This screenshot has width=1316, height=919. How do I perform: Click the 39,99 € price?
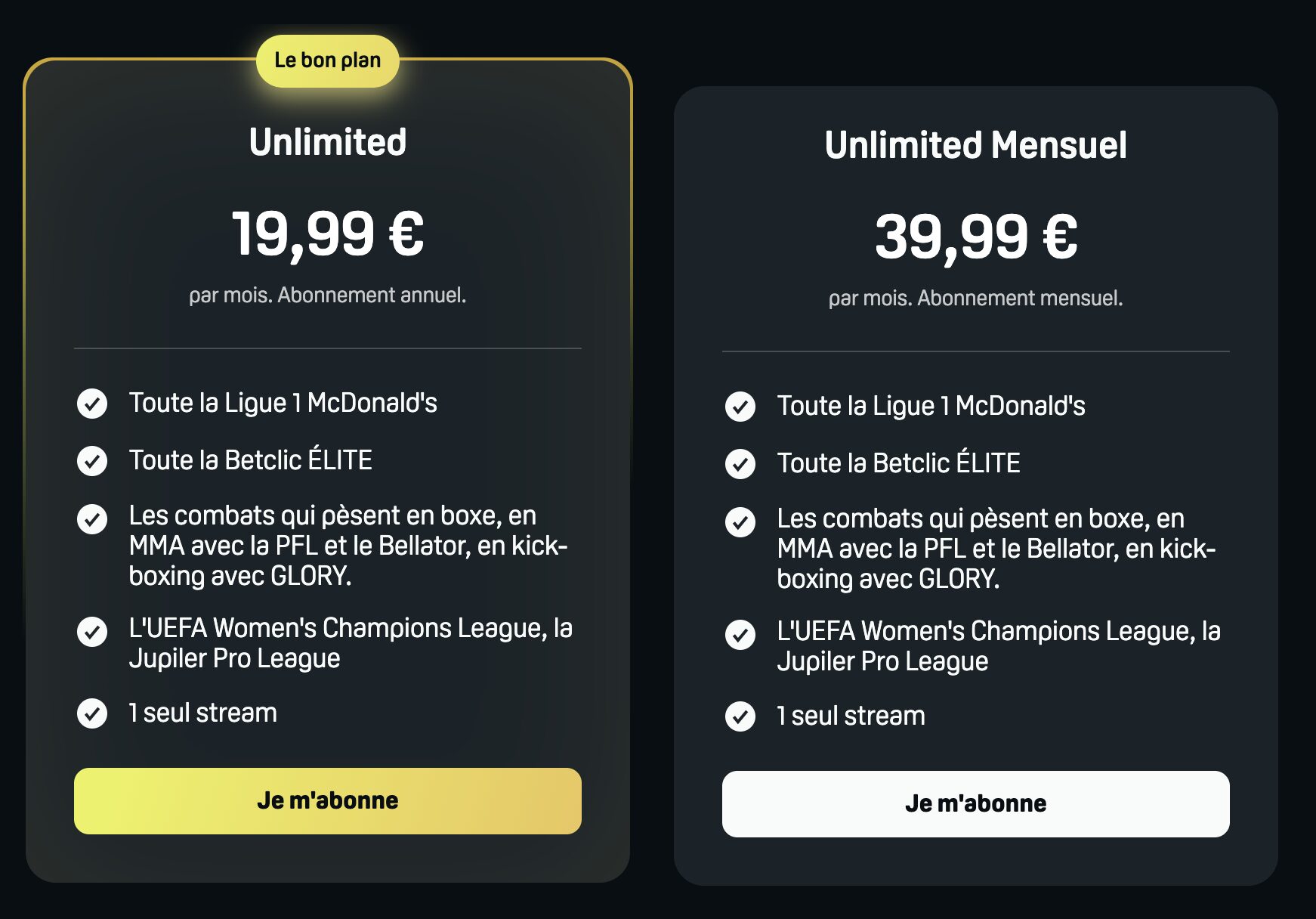coord(976,237)
